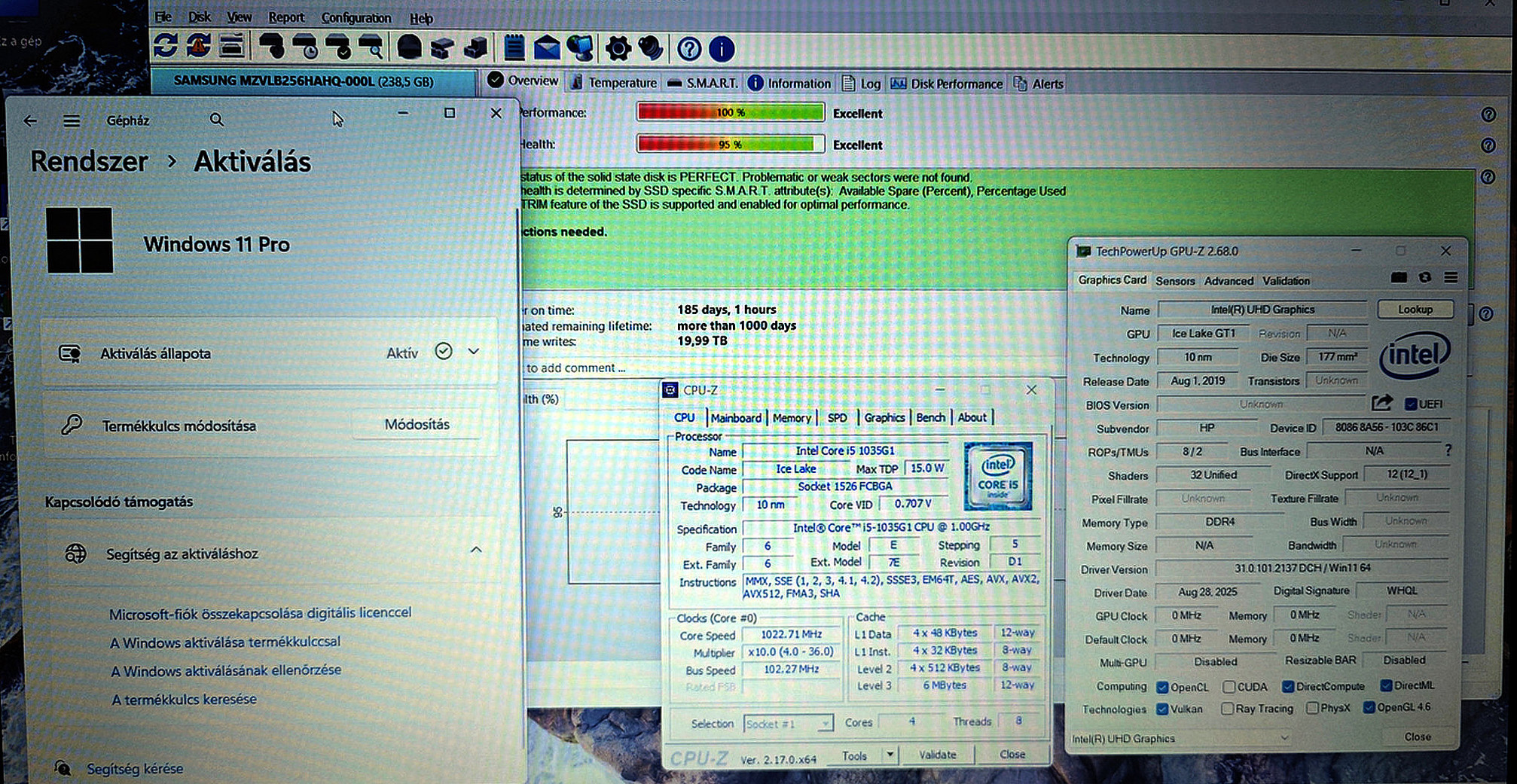The image size is (1517, 784).
Task: Open link Microsoft-fiók összekapcsolása digitális licenccel
Action: [x=261, y=613]
